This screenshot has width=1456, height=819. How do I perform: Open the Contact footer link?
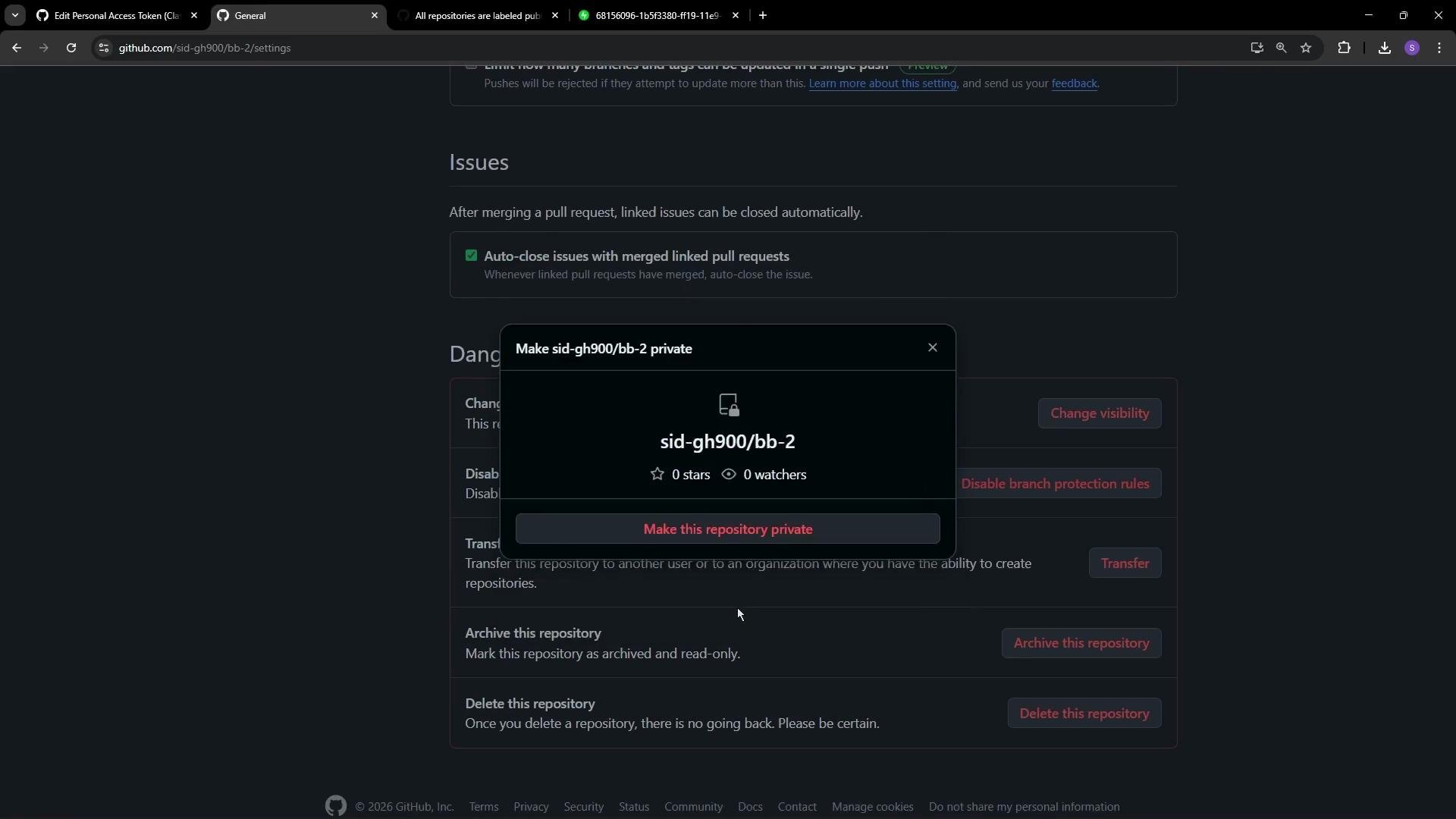797,807
